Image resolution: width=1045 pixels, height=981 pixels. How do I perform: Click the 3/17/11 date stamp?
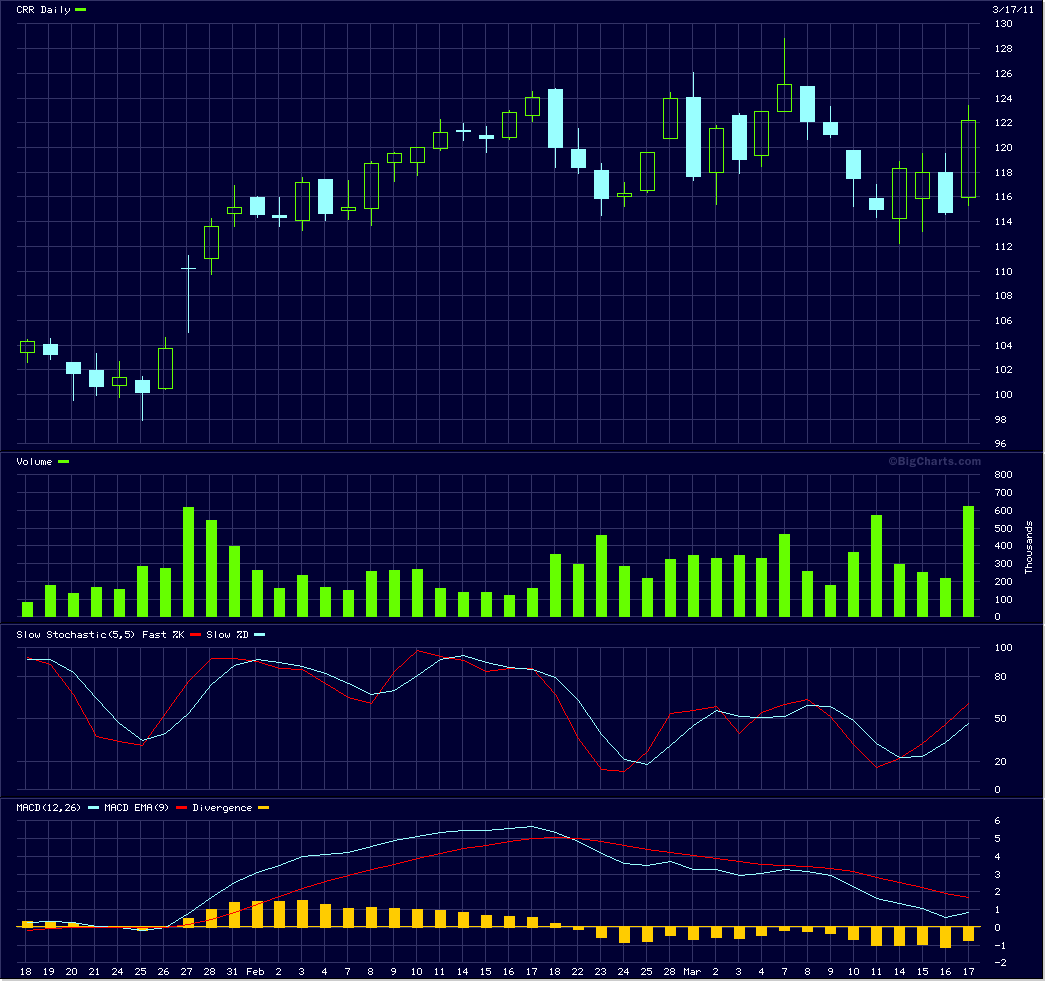[x=1012, y=9]
